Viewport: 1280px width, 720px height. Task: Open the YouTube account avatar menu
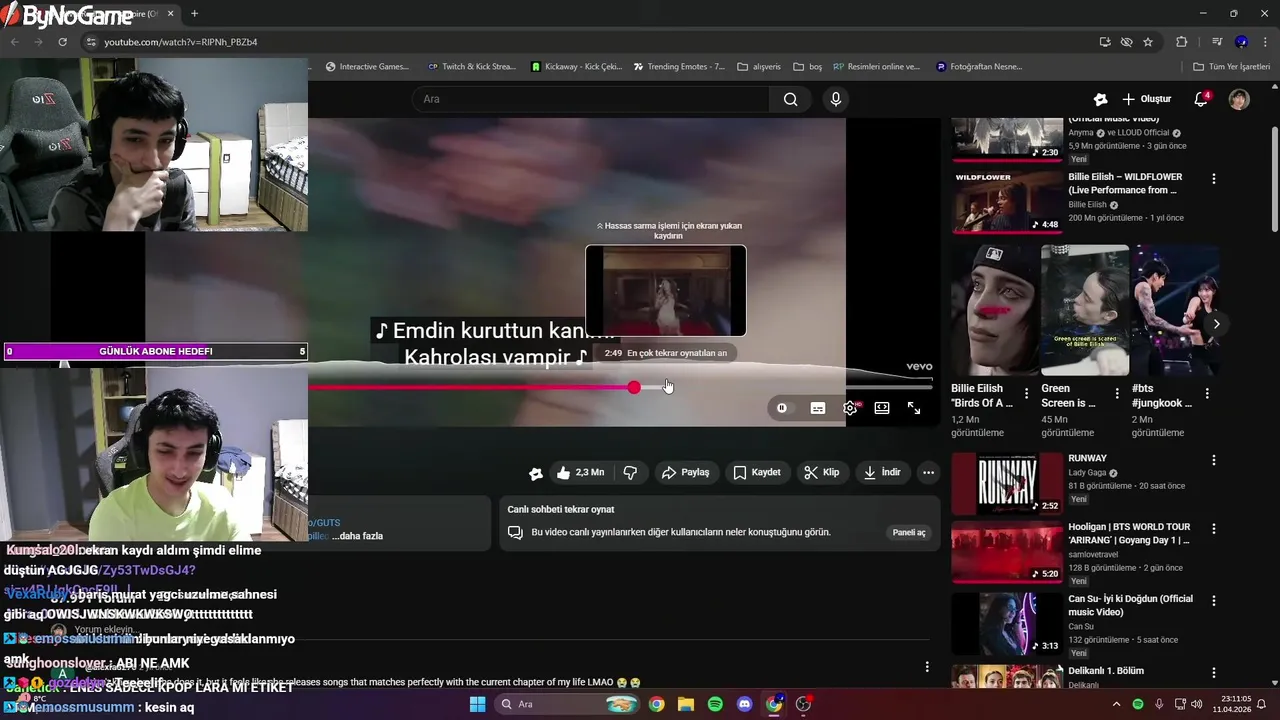click(x=1239, y=99)
